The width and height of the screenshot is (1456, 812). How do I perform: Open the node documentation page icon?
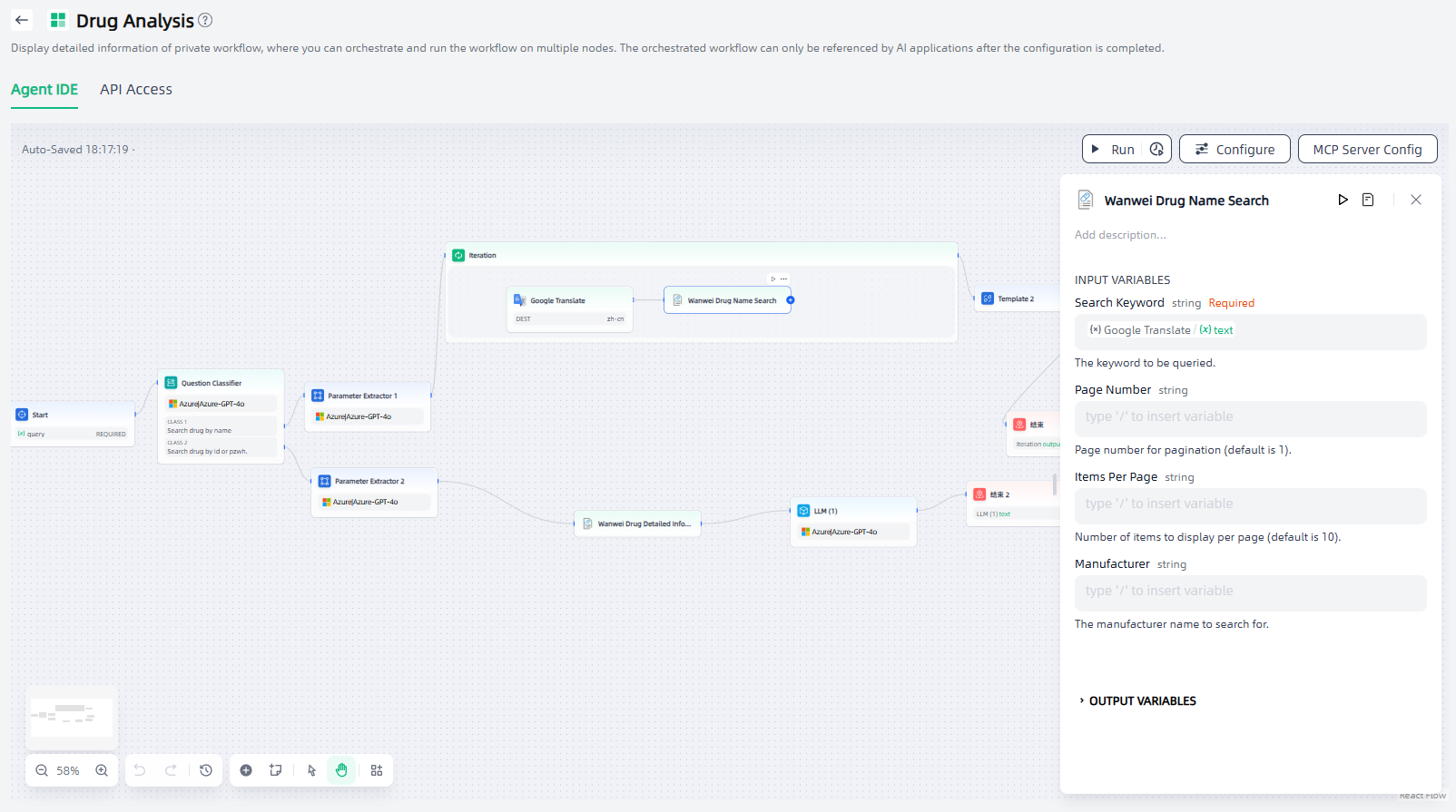point(1368,200)
